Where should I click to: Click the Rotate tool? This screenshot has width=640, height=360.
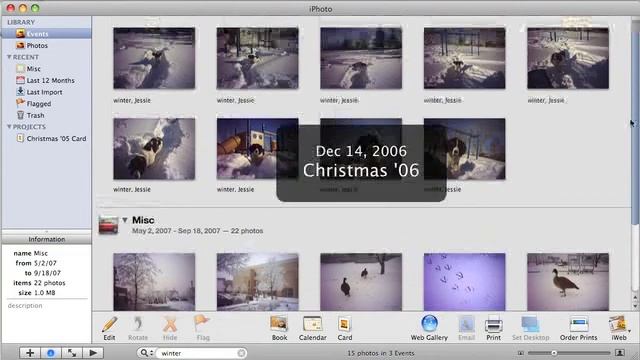click(x=138, y=329)
